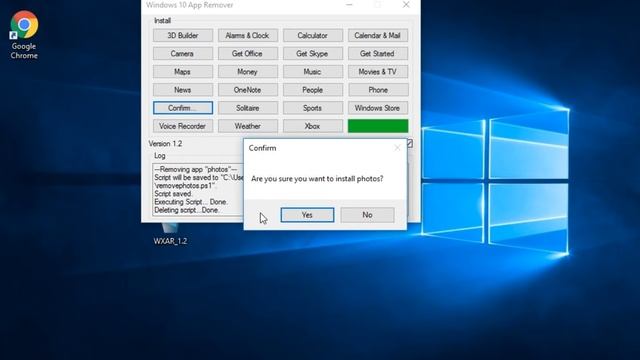640x360 pixels.
Task: Click the Windows Store button
Action: click(x=378, y=108)
